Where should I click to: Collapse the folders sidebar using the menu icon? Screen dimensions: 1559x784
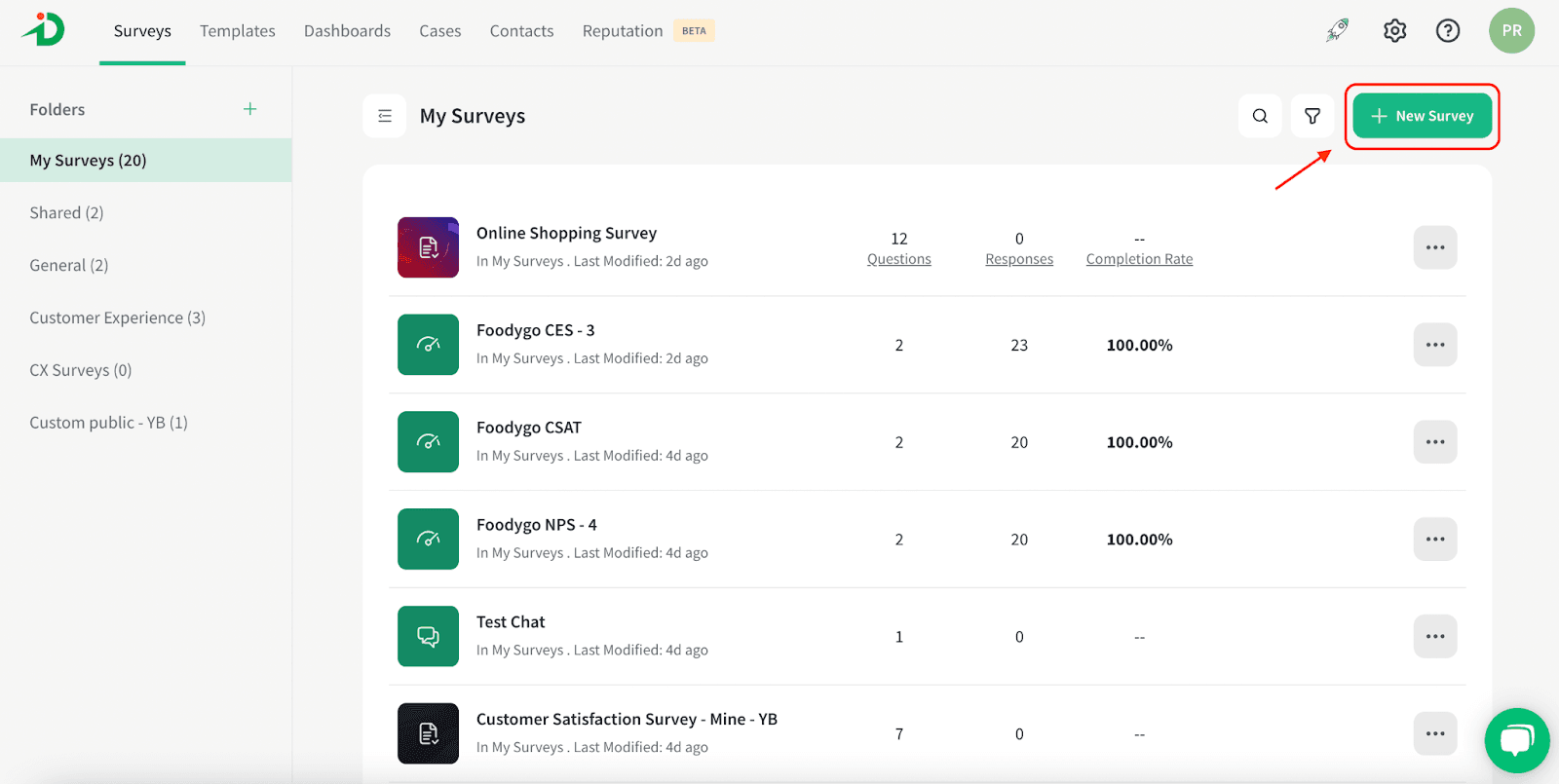[385, 116]
